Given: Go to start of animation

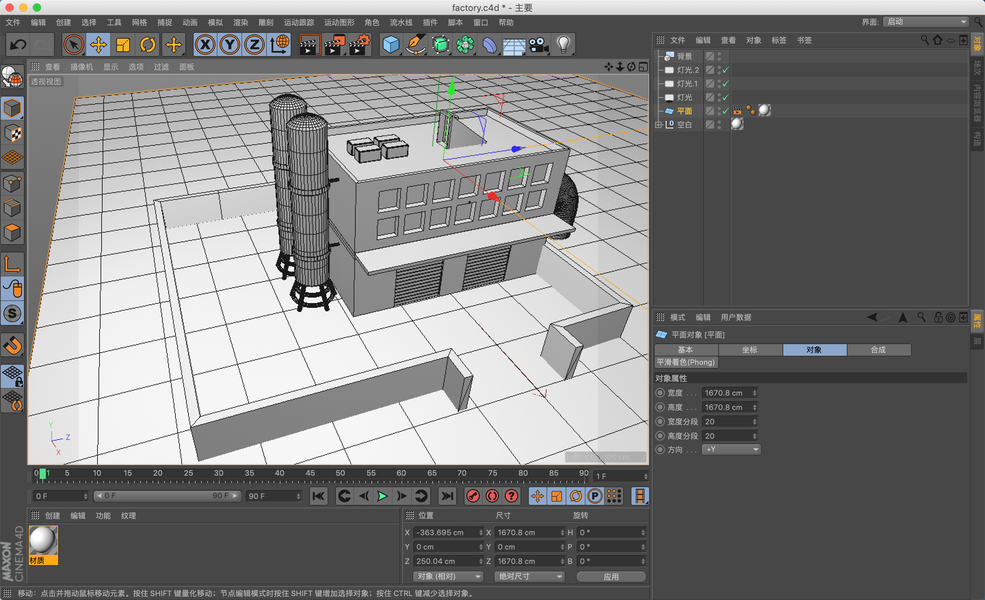Looking at the screenshot, I should [318, 496].
